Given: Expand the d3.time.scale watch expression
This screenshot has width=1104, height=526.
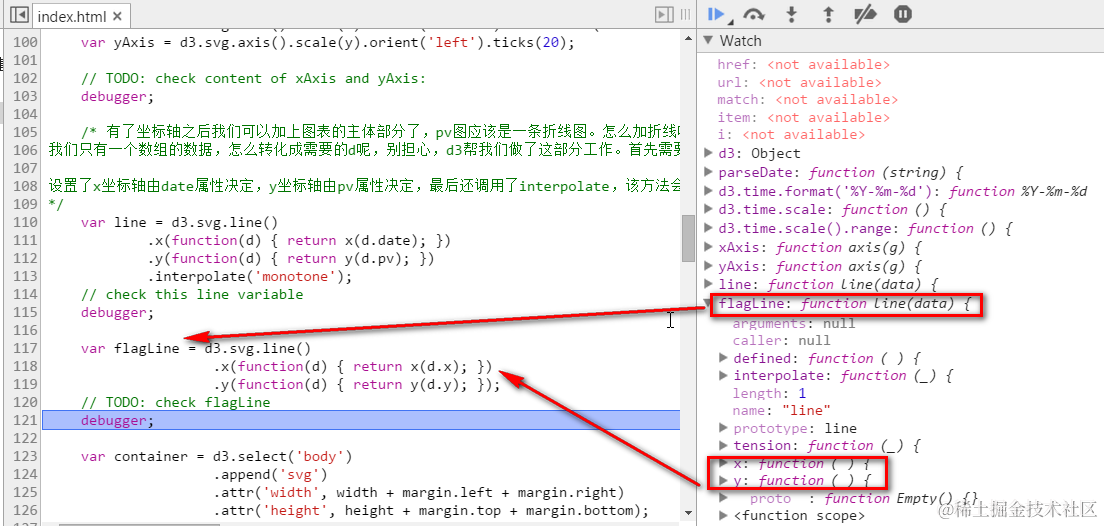Looking at the screenshot, I should 709,209.
